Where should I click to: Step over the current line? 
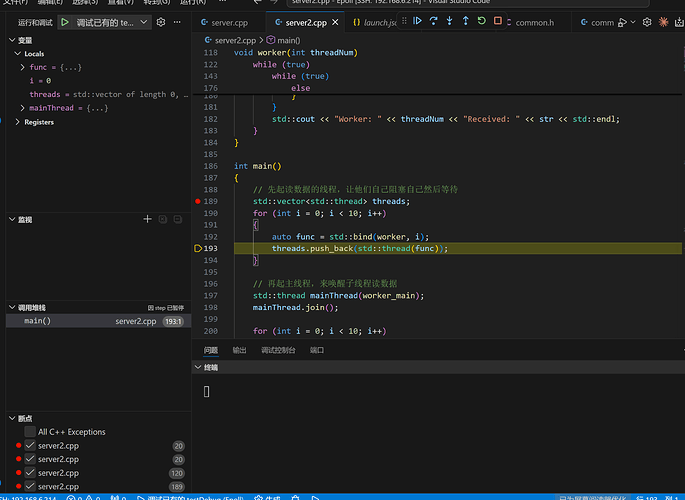click(x=433, y=21)
